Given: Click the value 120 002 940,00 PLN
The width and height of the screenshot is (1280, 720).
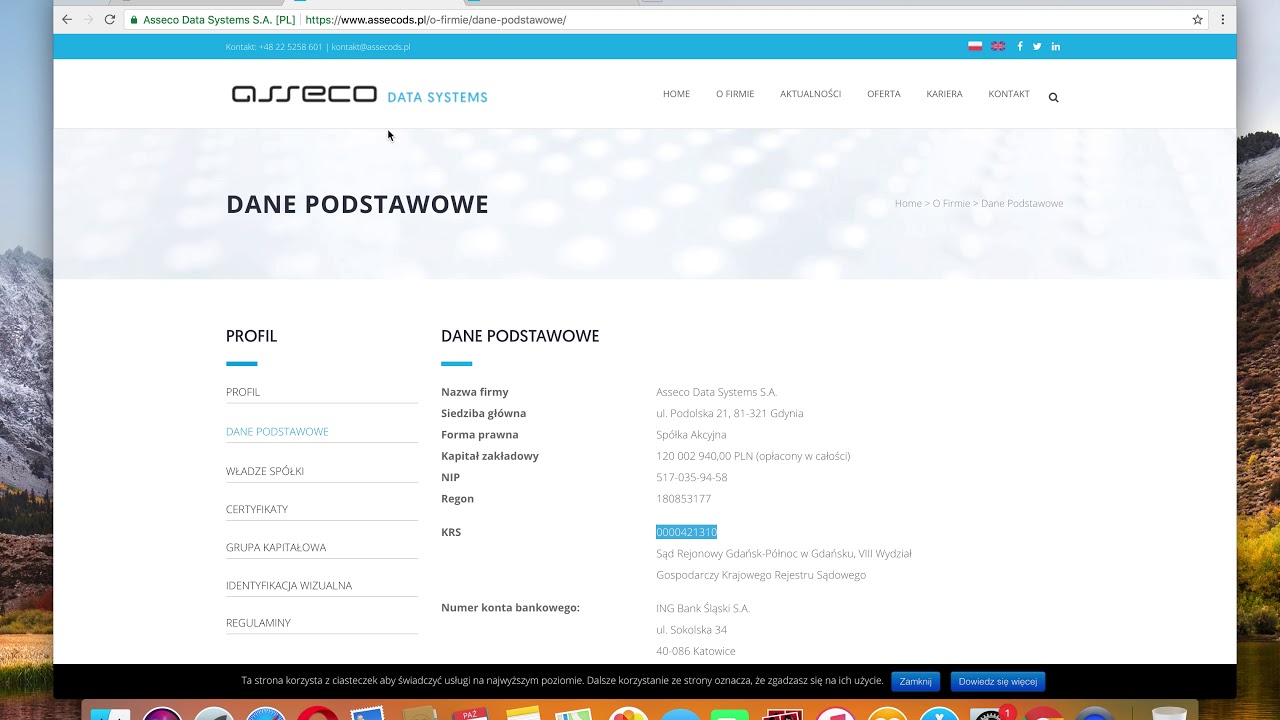Looking at the screenshot, I should click(704, 456).
